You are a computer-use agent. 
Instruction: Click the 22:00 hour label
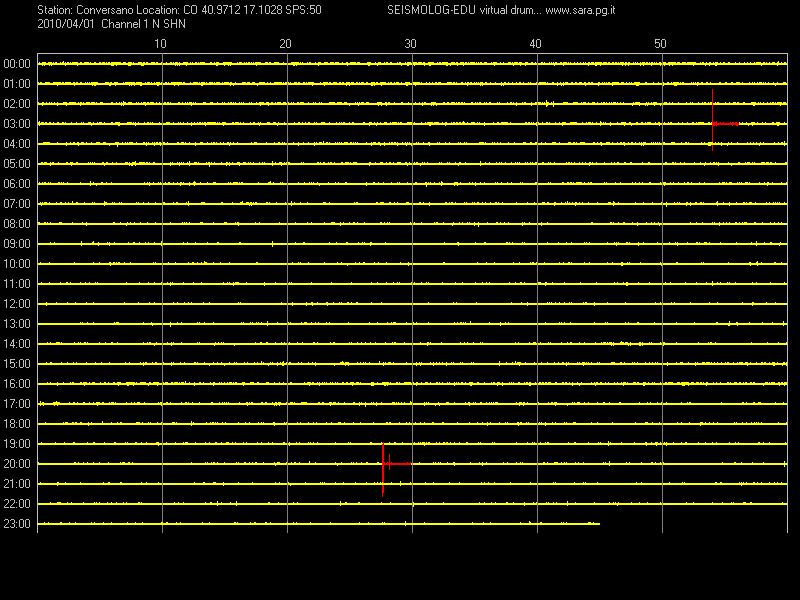(17, 504)
